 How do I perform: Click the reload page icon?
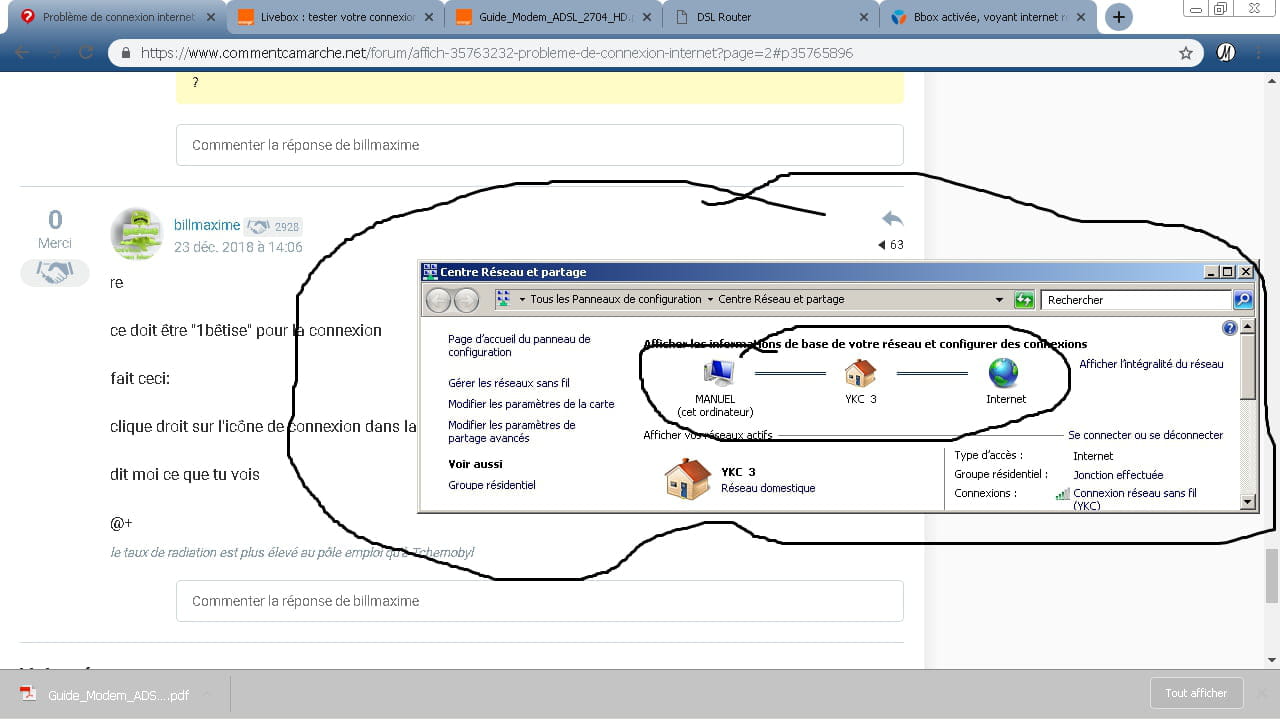point(86,53)
